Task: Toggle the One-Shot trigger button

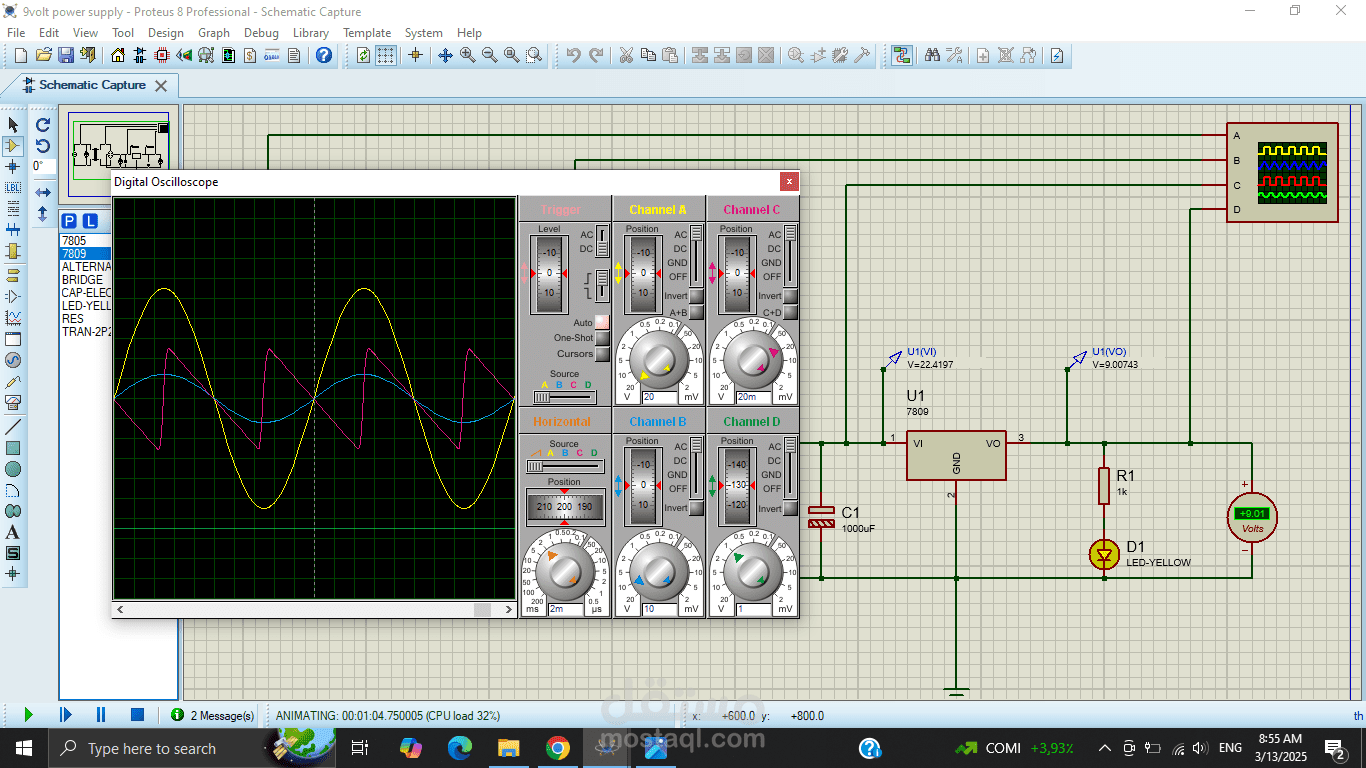Action: 602,338
